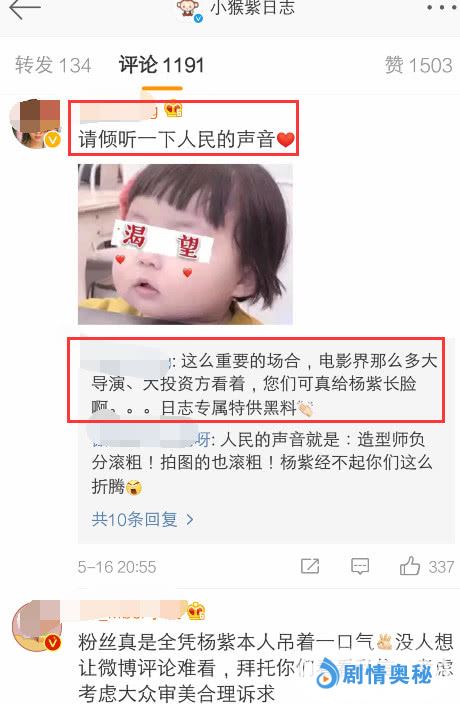Tap the reply starting with 这么重要的场合

click(264, 384)
